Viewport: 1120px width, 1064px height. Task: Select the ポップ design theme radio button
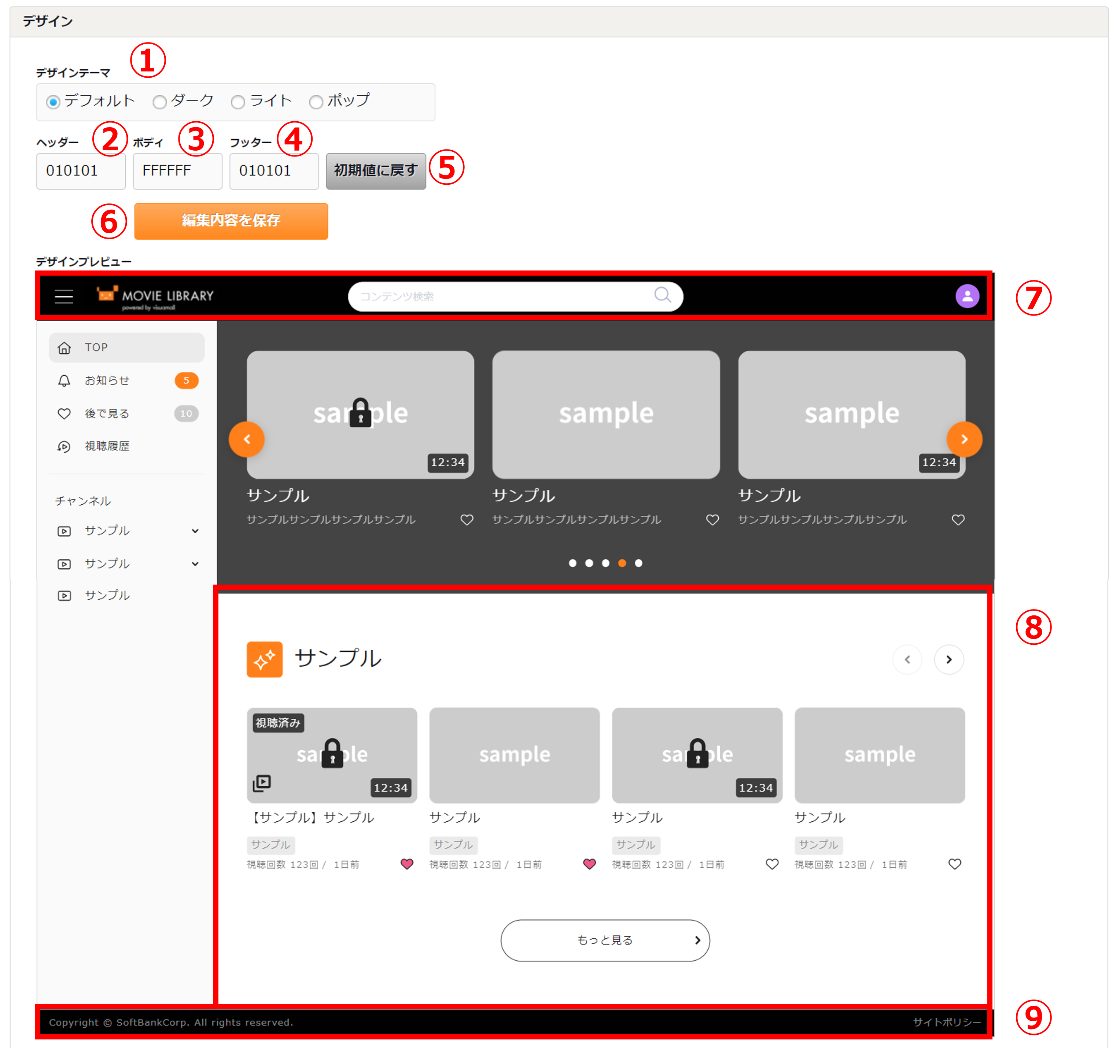pos(316,102)
